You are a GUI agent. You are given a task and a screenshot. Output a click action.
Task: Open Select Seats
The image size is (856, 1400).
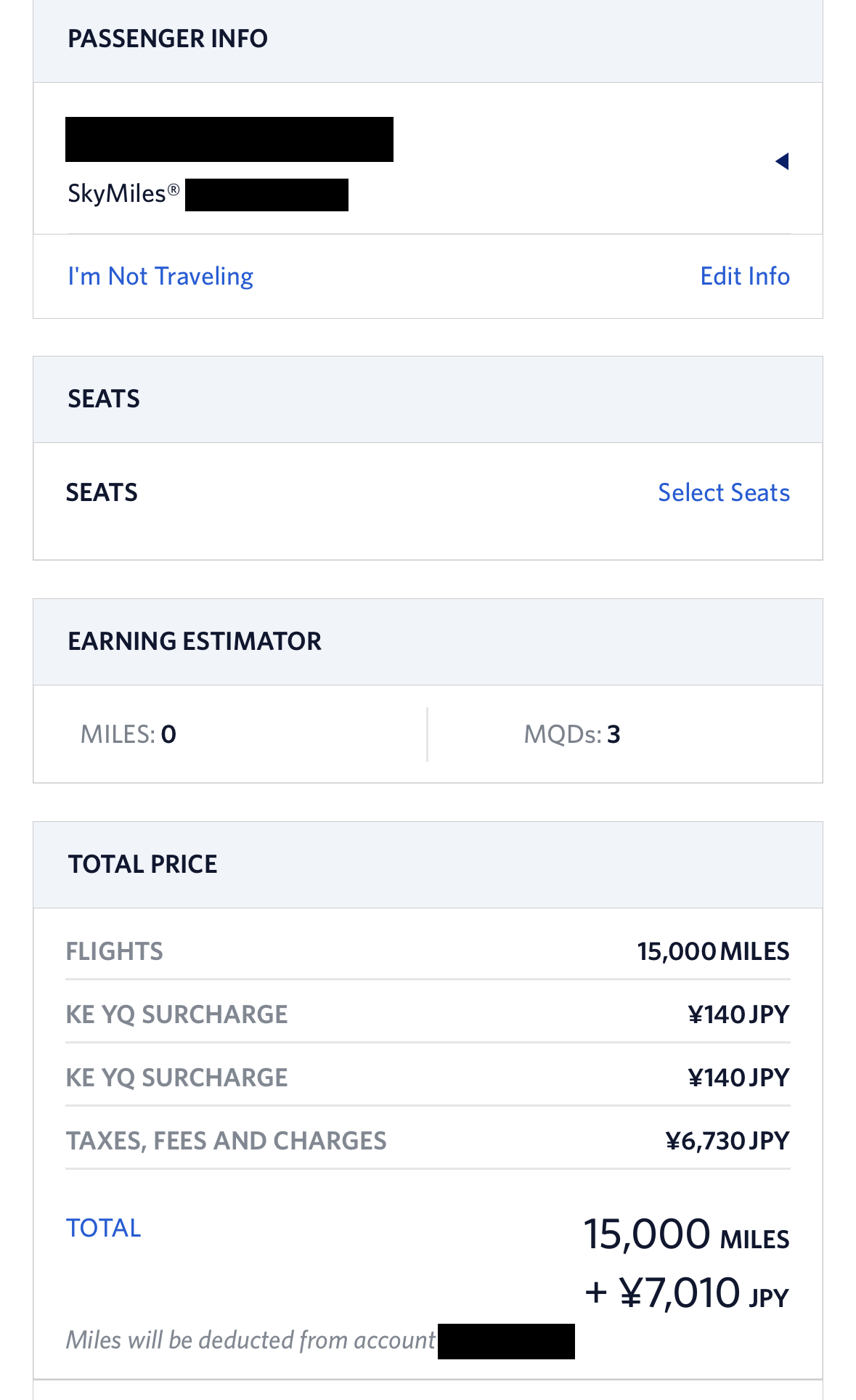[724, 493]
